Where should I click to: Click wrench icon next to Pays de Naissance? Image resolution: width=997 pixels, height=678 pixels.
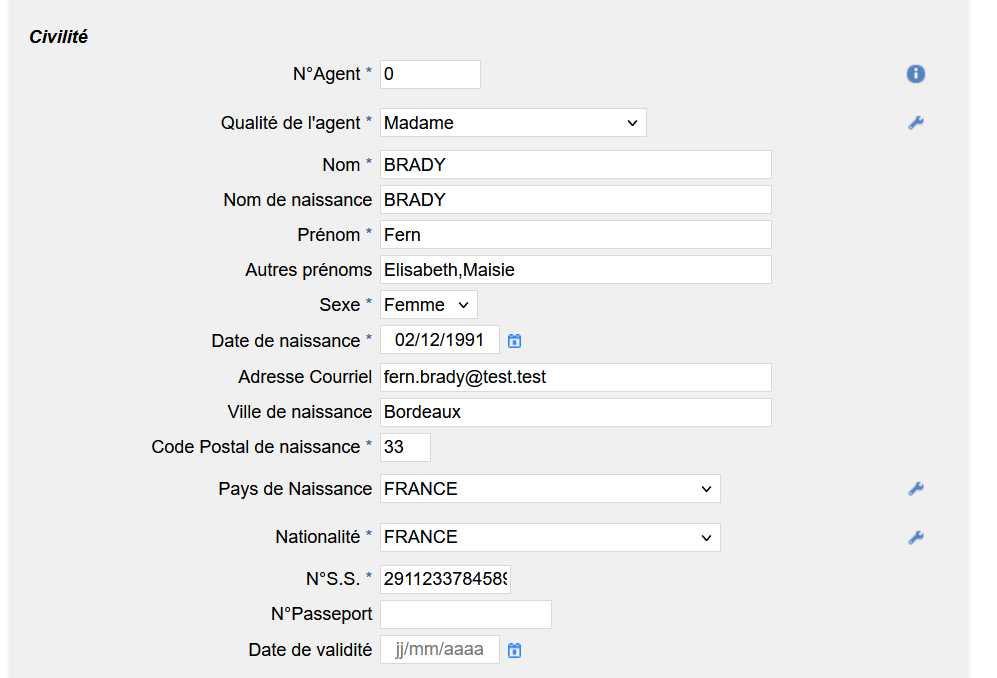pos(915,489)
